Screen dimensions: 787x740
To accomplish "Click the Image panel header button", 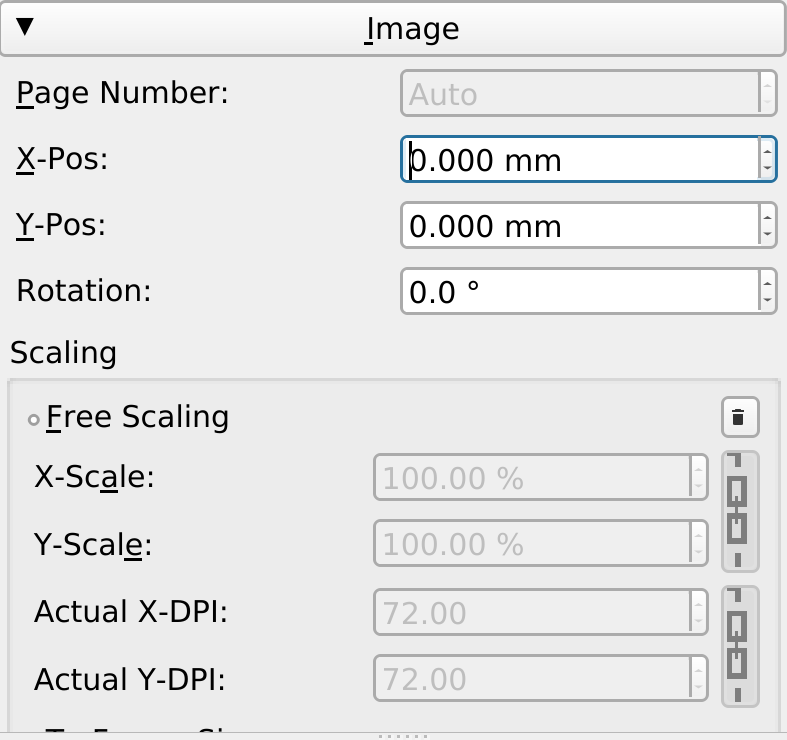I will 412,28.
